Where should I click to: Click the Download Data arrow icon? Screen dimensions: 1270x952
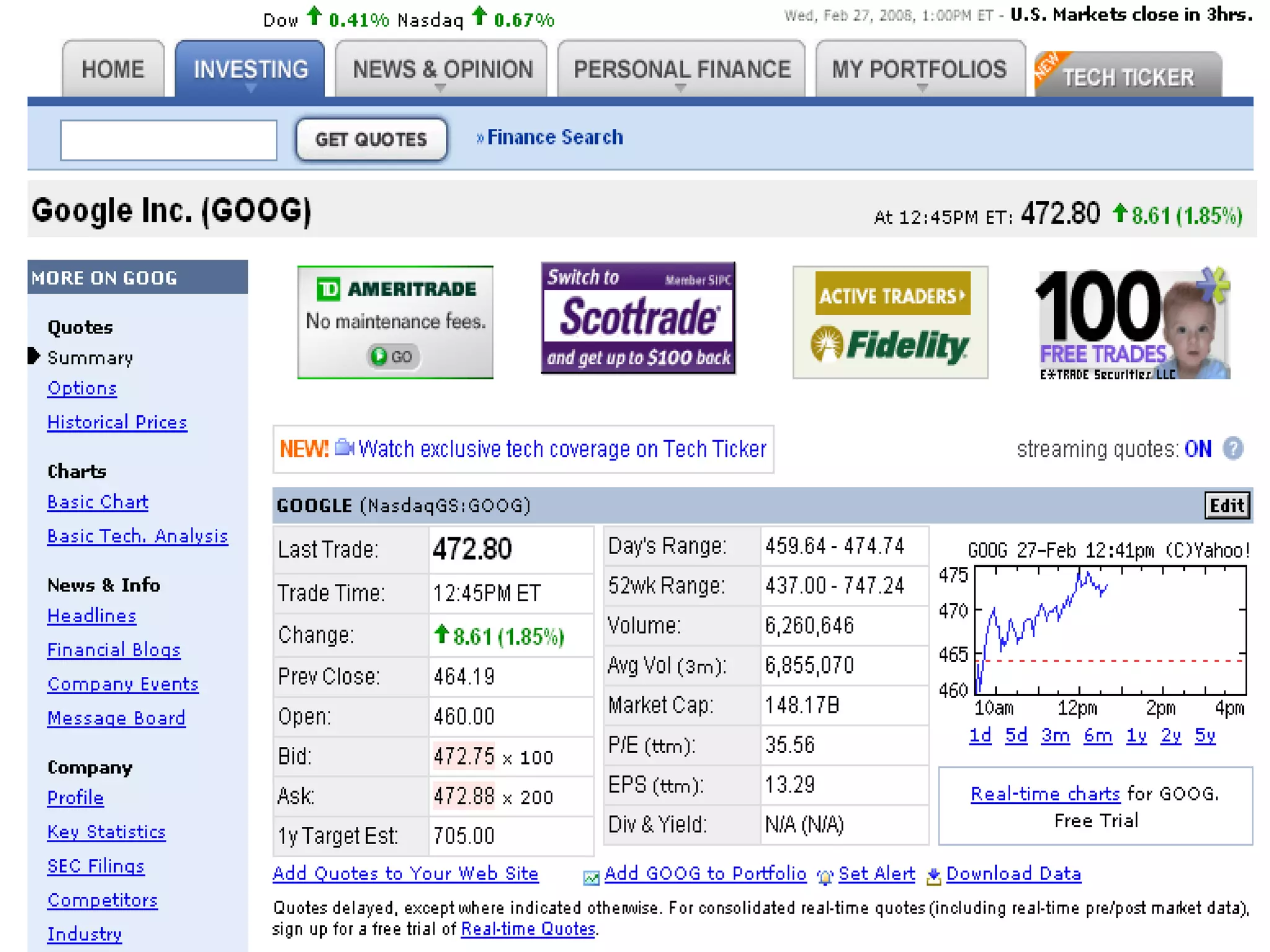coord(933,876)
